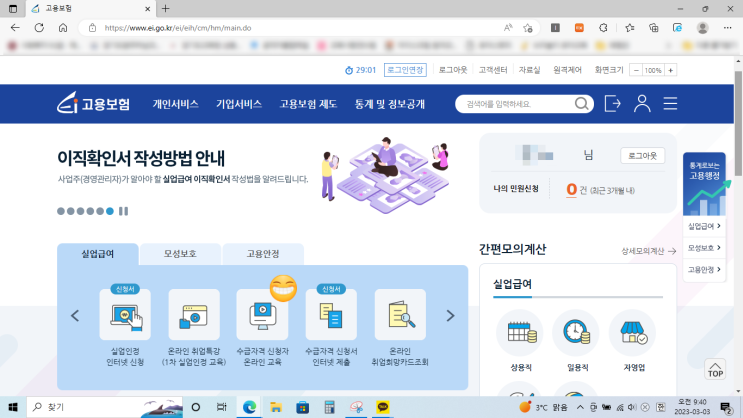
Task: Select the third banner slide dot
Action: click(x=81, y=211)
